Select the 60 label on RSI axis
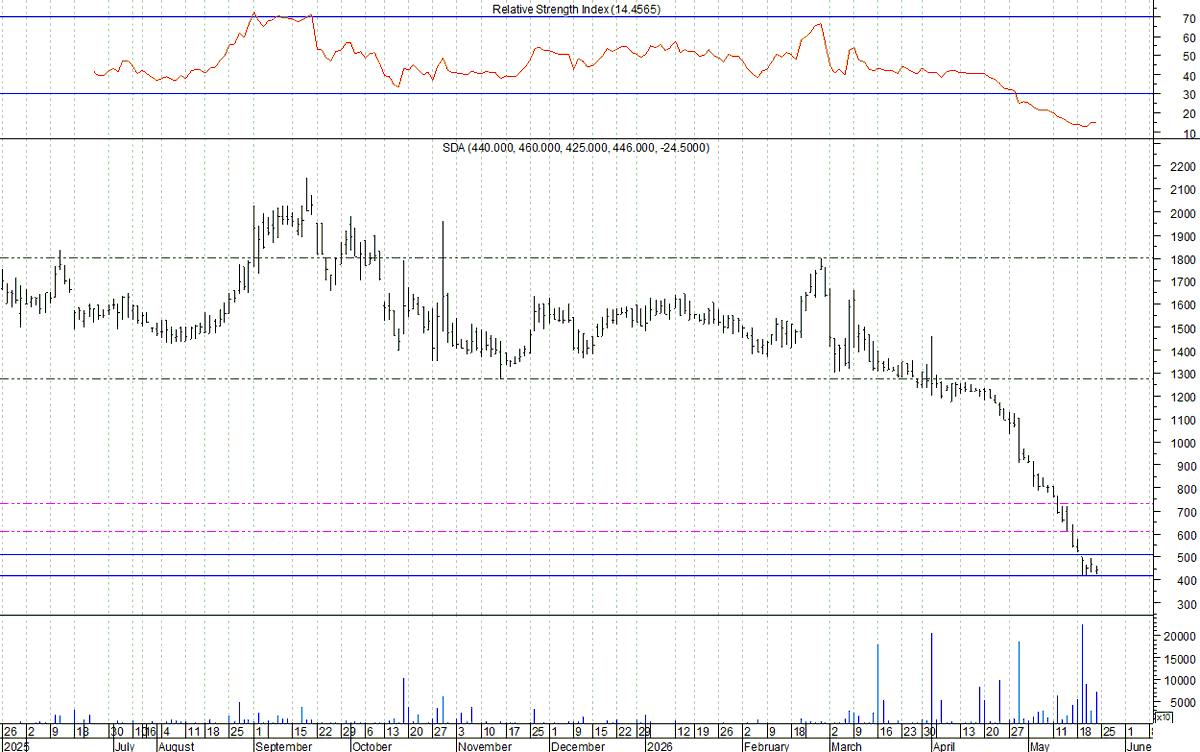Viewport: 1200px width, 752px height. [x=1187, y=38]
